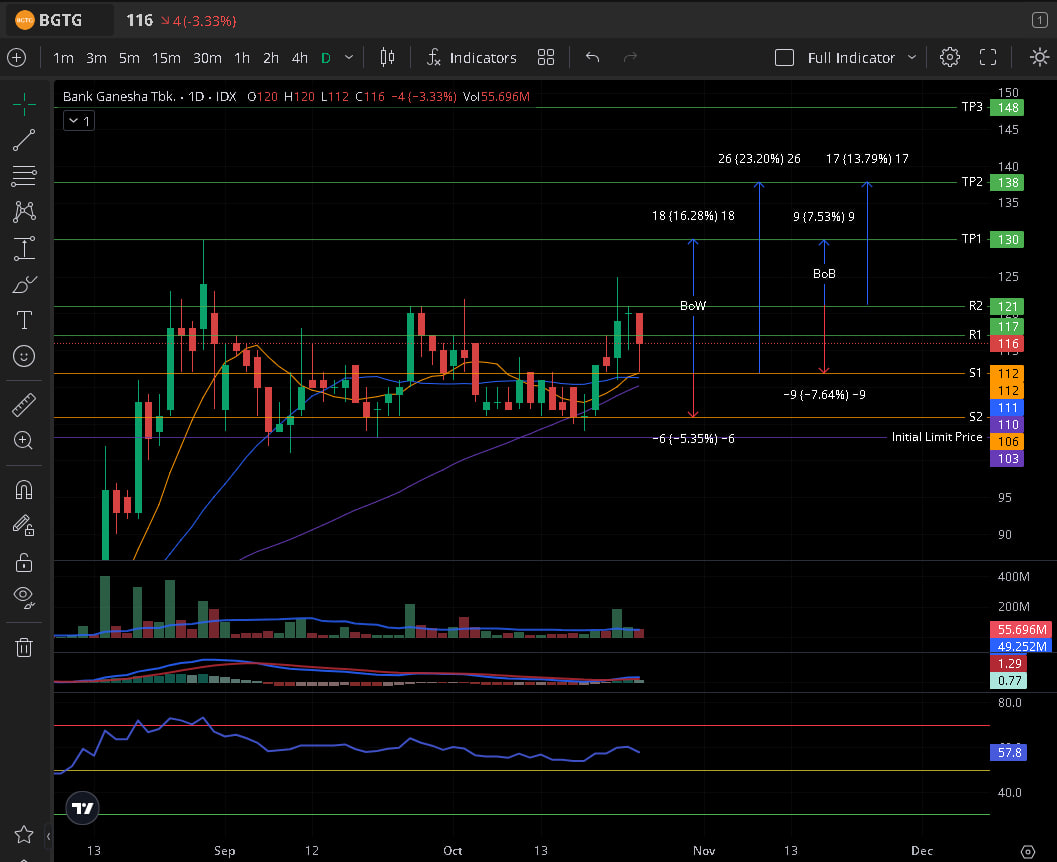Select the text annotation tool
Image resolution: width=1057 pixels, height=862 pixels.
pyautogui.click(x=24, y=320)
